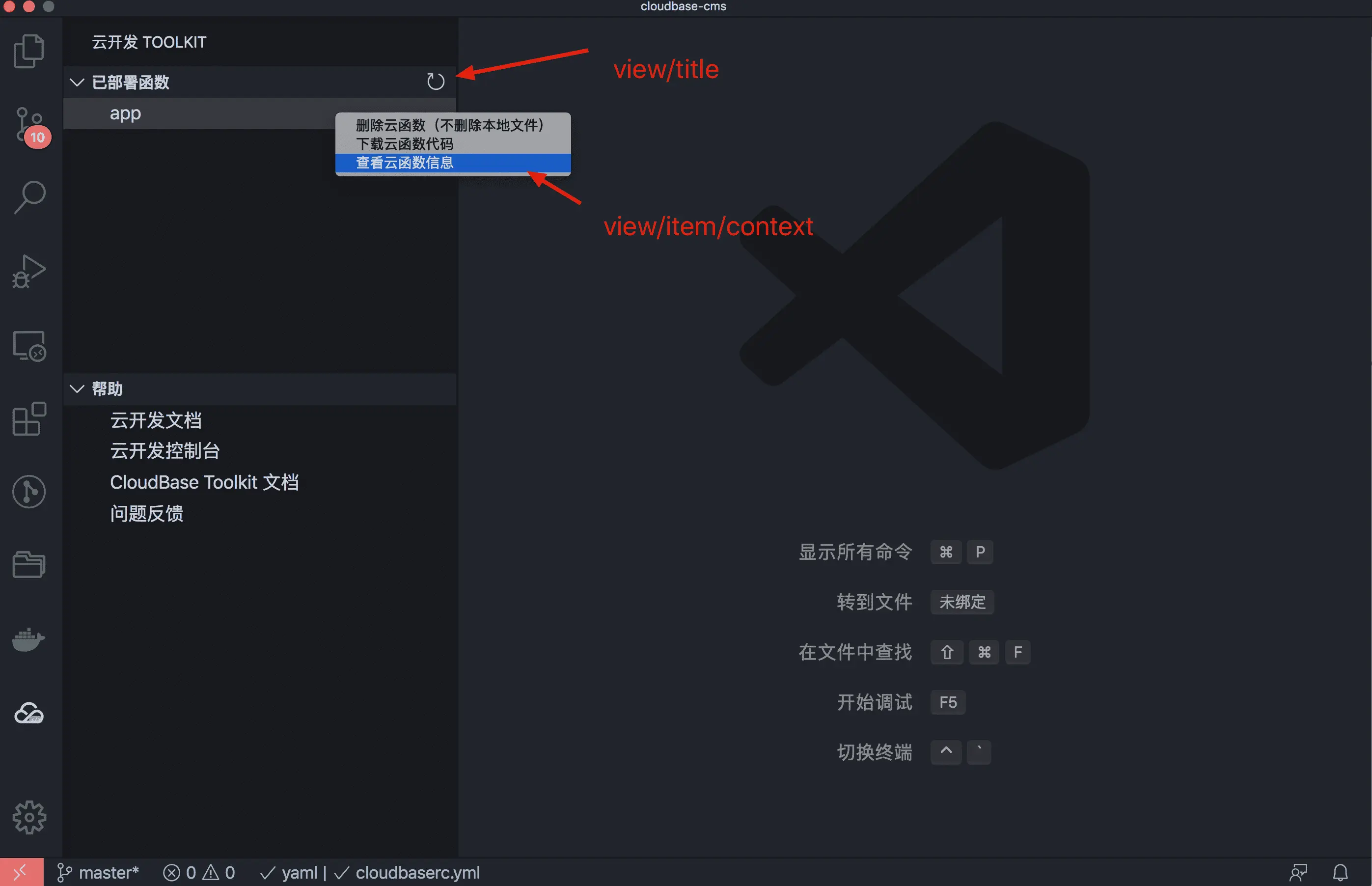Open the Extensions view
This screenshot has width=1372, height=886.
click(29, 419)
